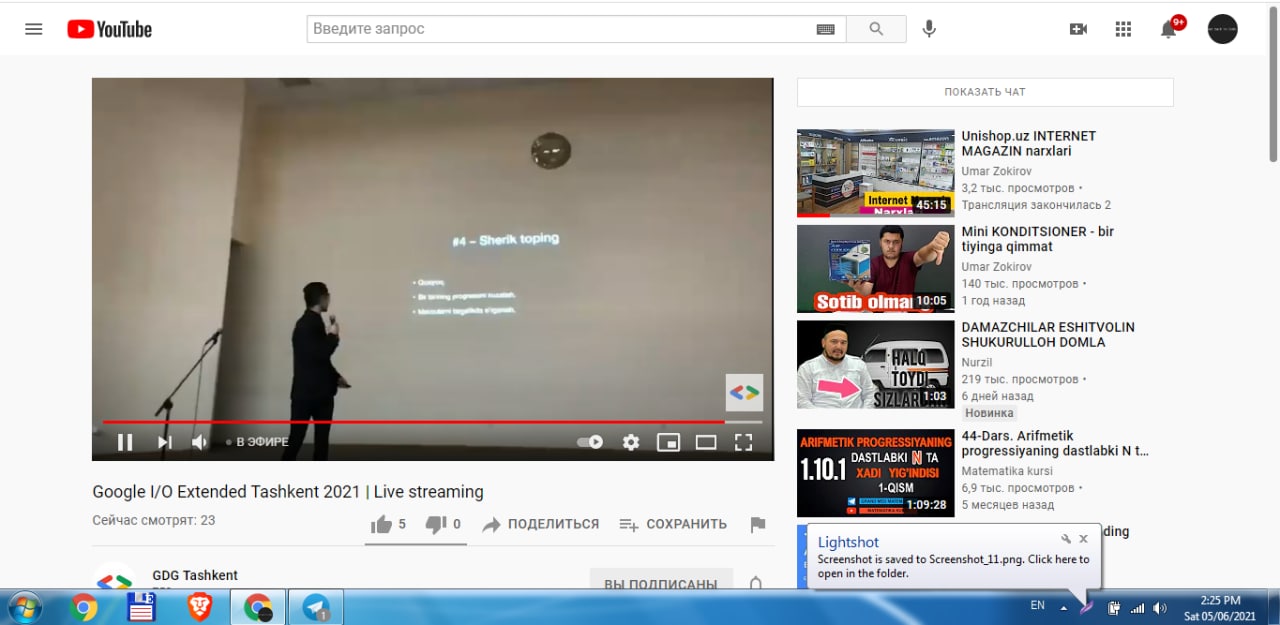Screen dimensions: 1280x625
Task: Close the Lightshot notification popup
Action: (x=1084, y=539)
